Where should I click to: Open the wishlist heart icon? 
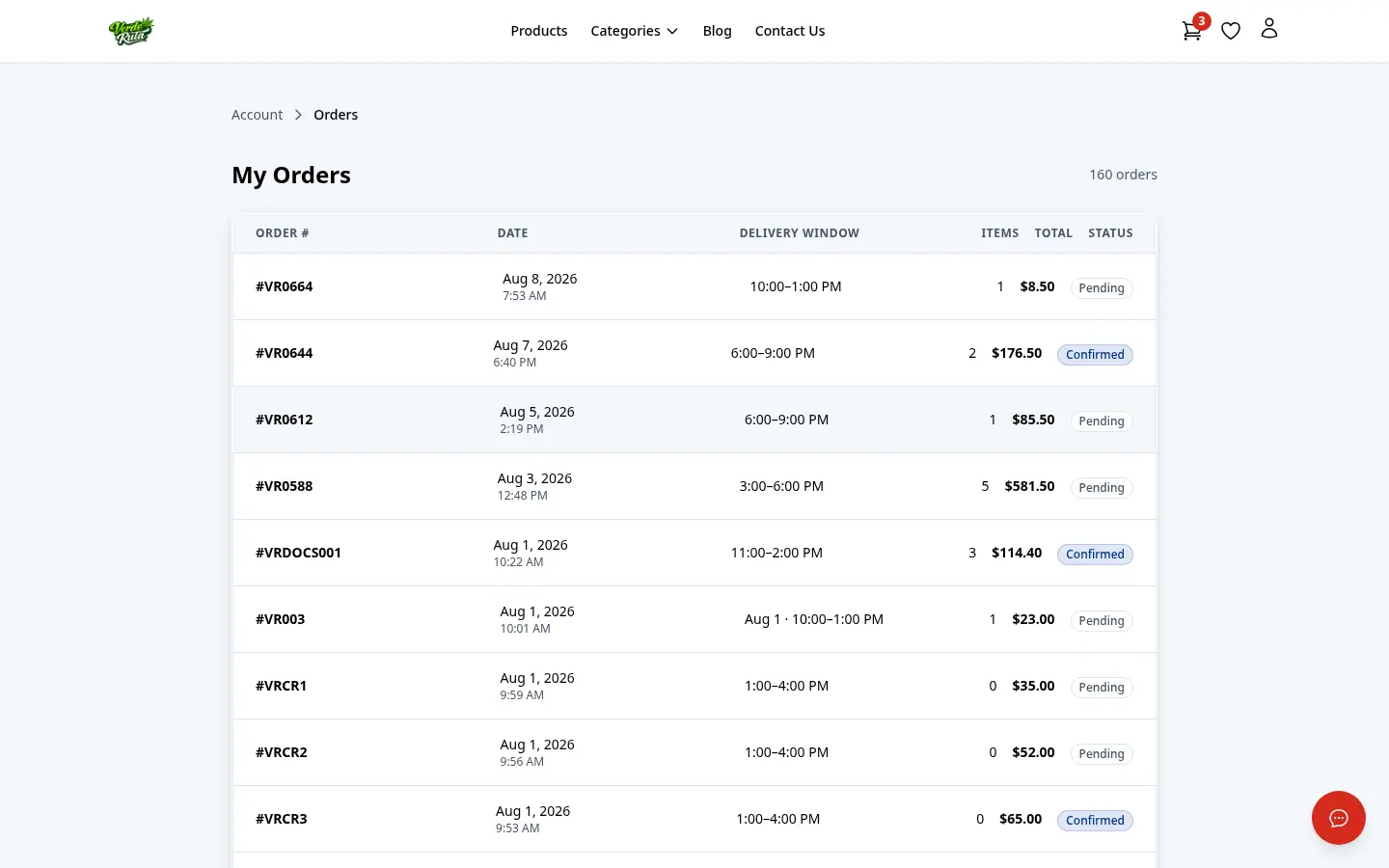1231,31
